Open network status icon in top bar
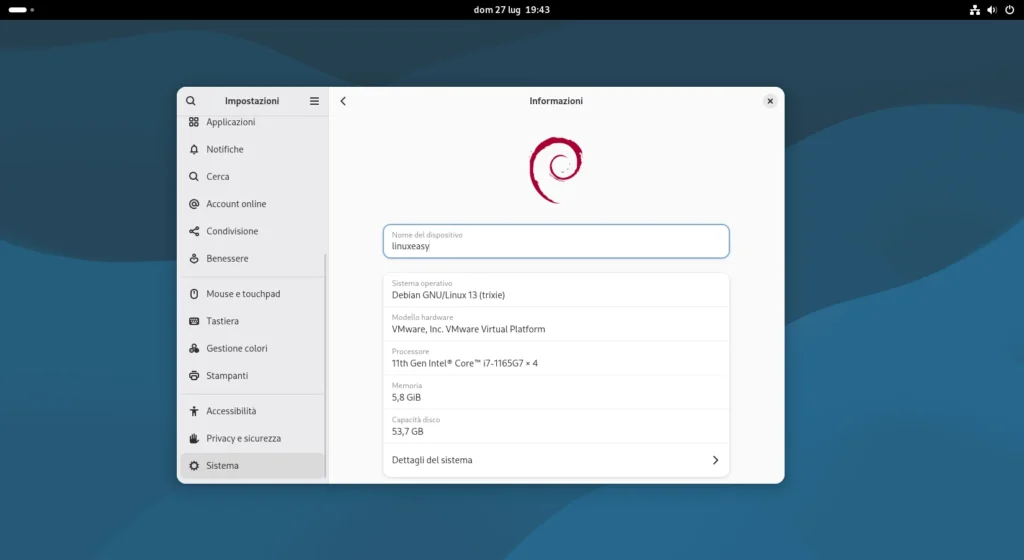The image size is (1024, 560). pyautogui.click(x=974, y=10)
